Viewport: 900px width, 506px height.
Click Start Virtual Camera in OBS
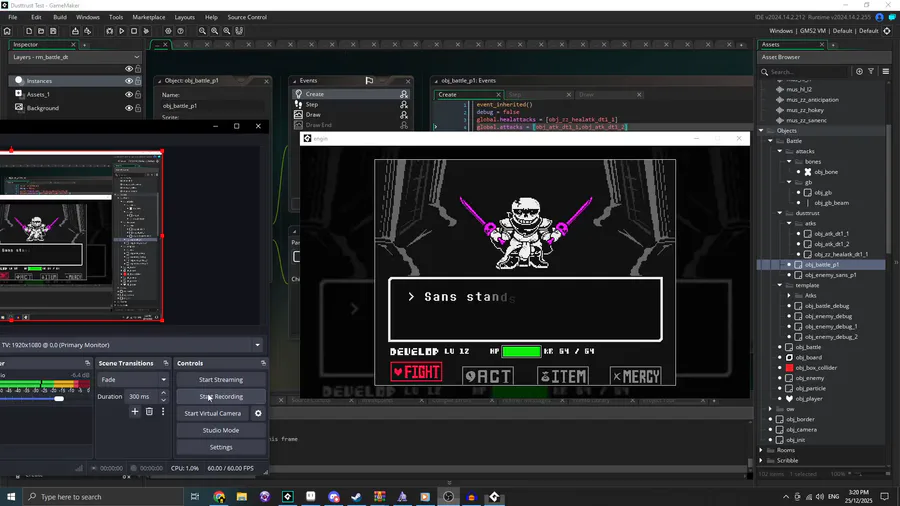(212, 413)
